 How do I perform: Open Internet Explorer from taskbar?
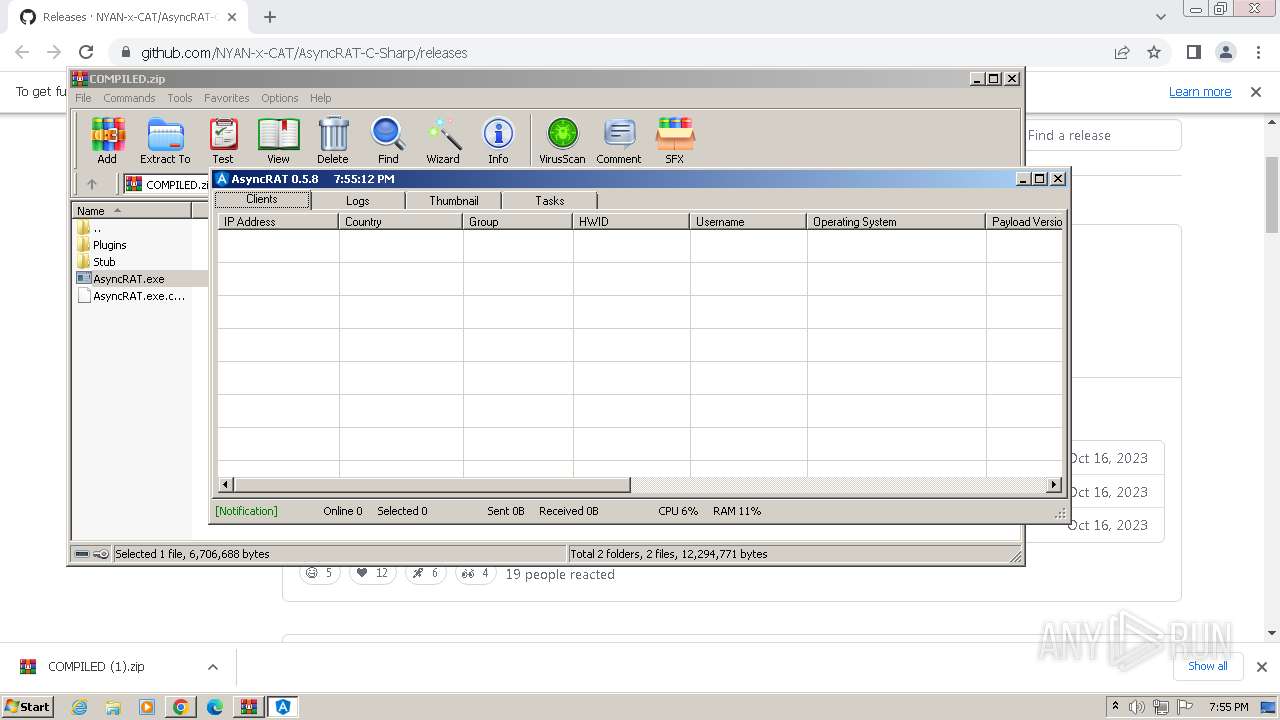pos(79,707)
